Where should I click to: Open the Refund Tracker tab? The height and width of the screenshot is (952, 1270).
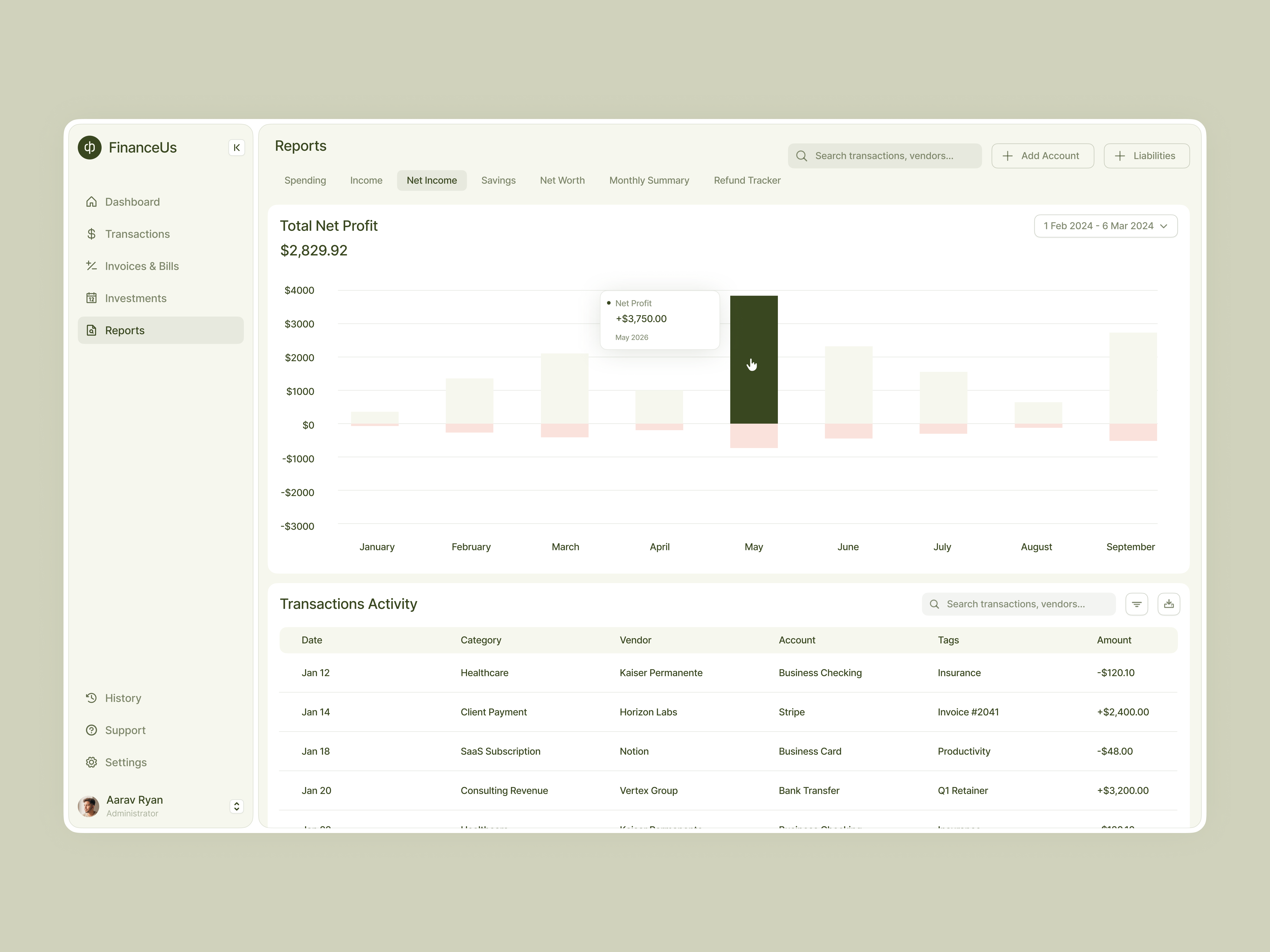[x=747, y=180]
